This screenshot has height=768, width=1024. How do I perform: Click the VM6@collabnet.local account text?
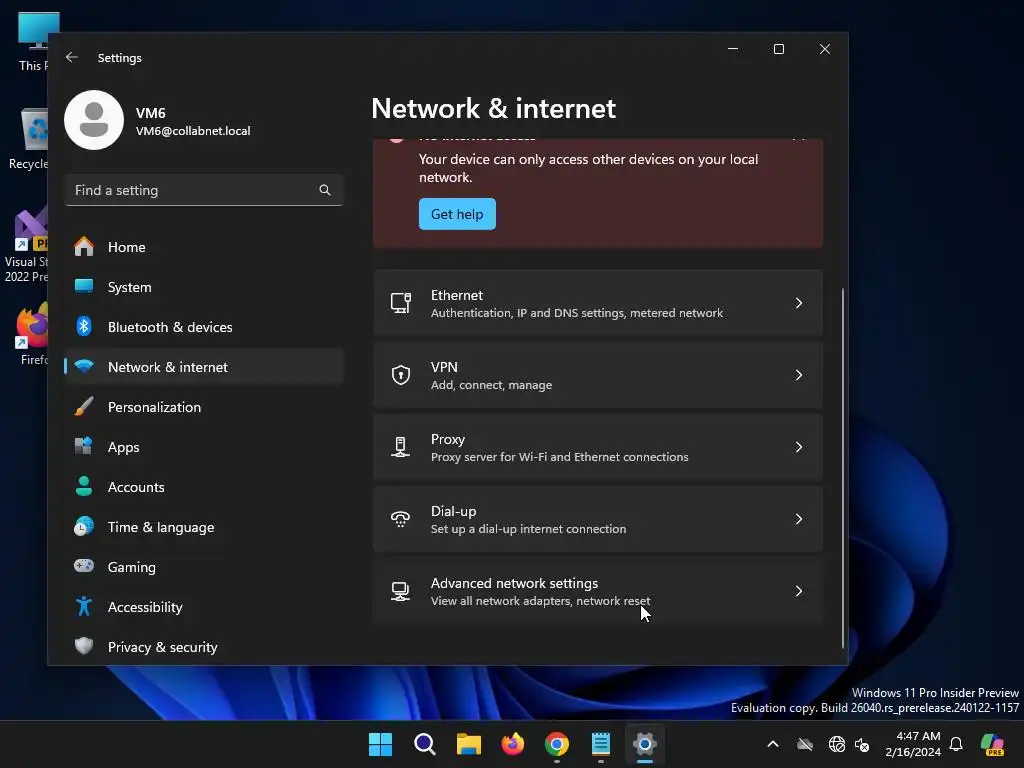pyautogui.click(x=193, y=131)
